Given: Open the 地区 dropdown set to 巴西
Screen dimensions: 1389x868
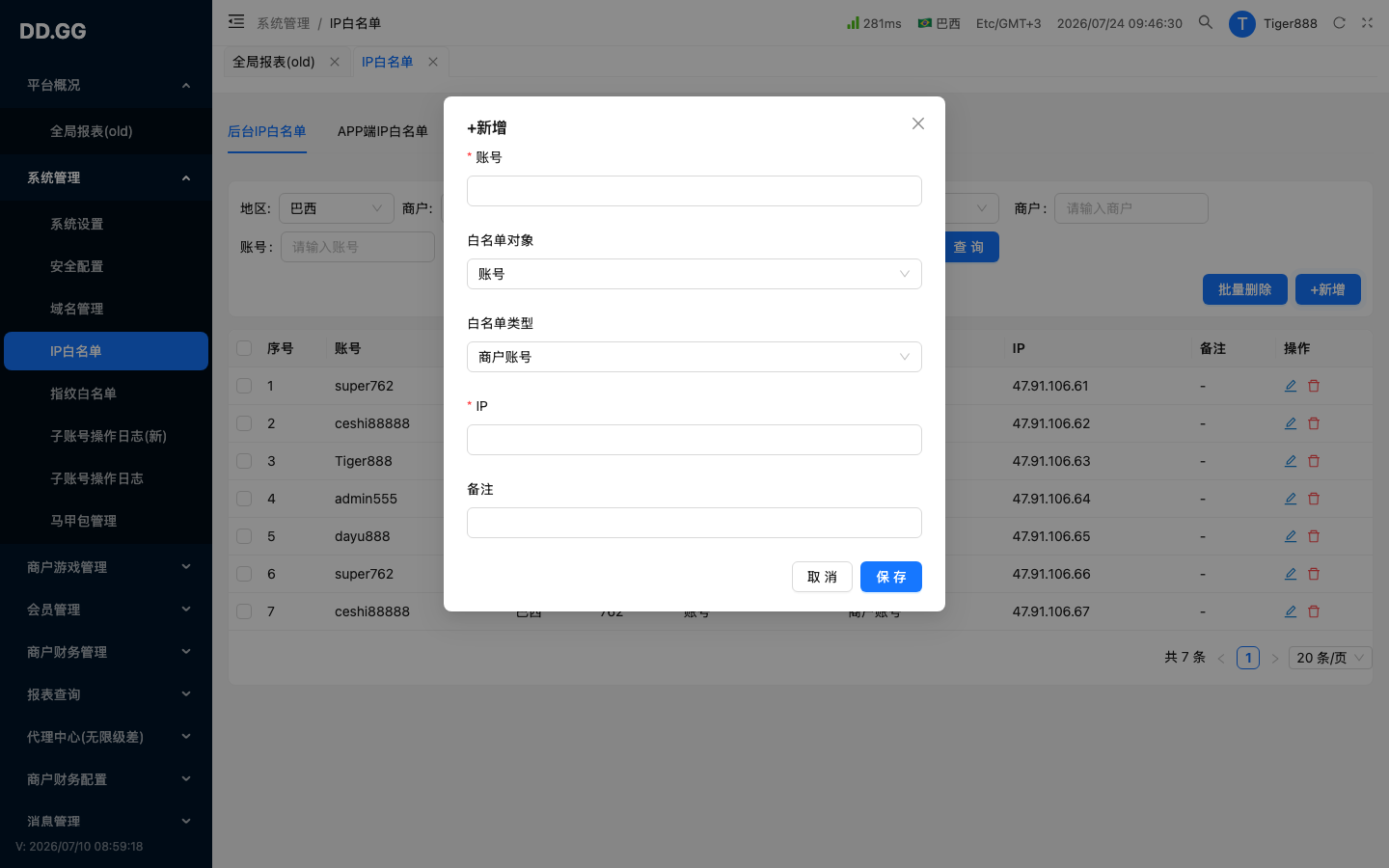Looking at the screenshot, I should (337, 208).
